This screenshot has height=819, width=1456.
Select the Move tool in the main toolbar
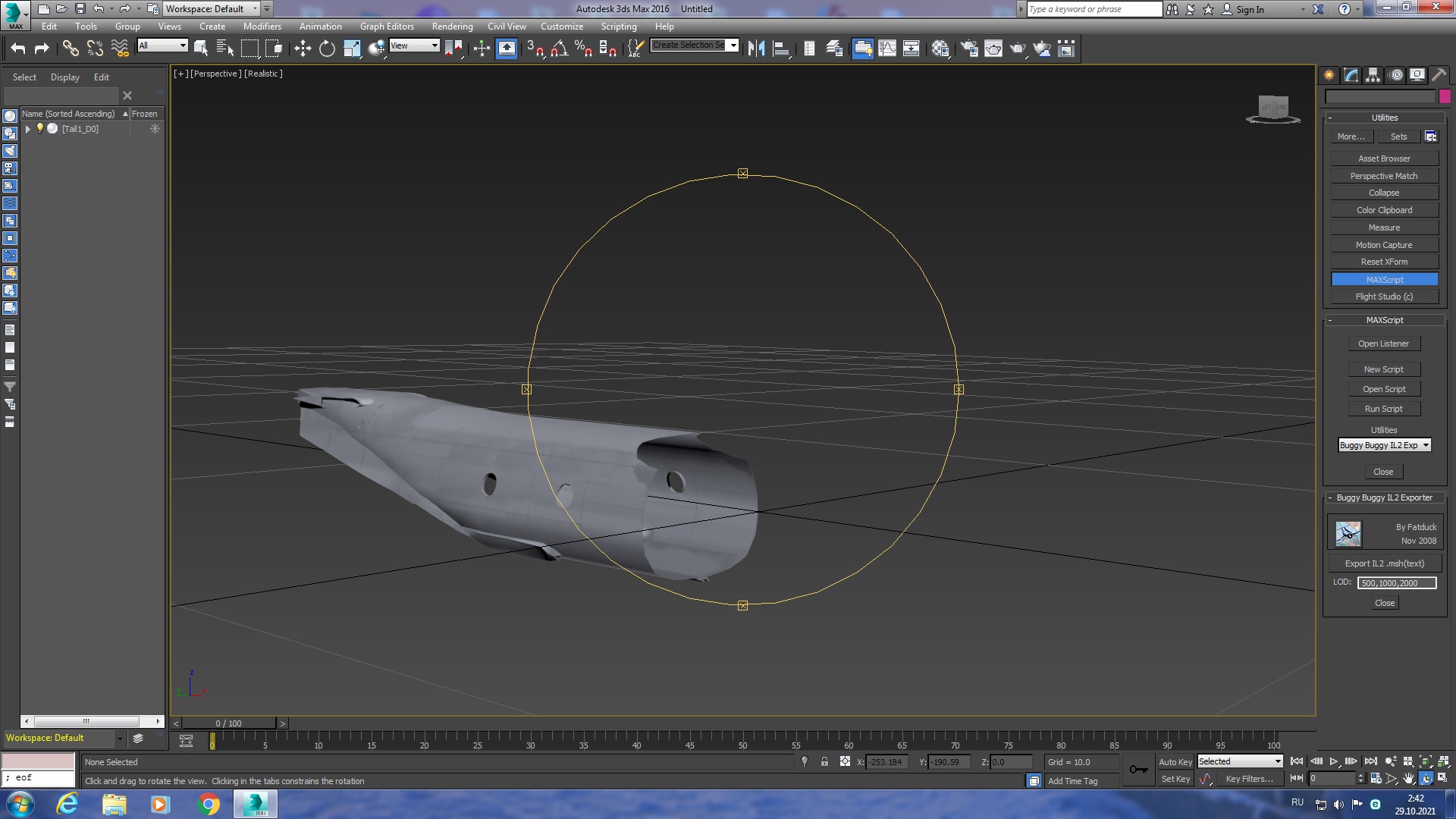coord(303,49)
